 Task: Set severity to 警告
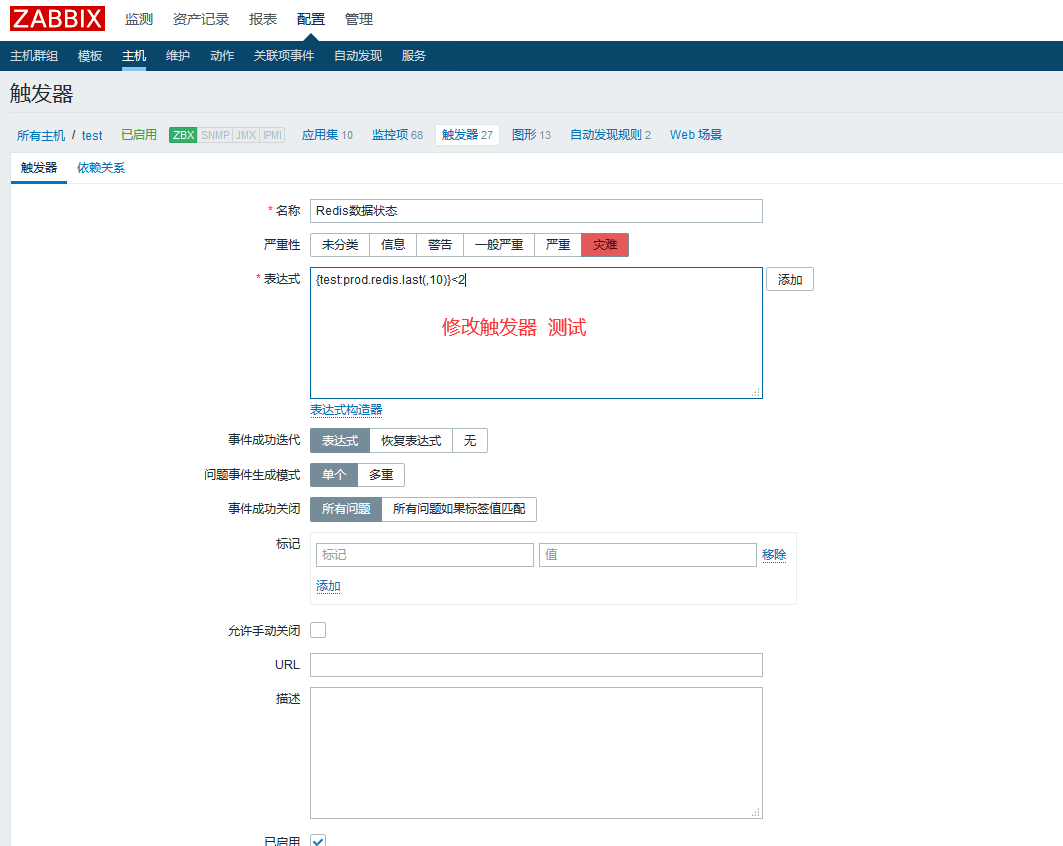(440, 245)
